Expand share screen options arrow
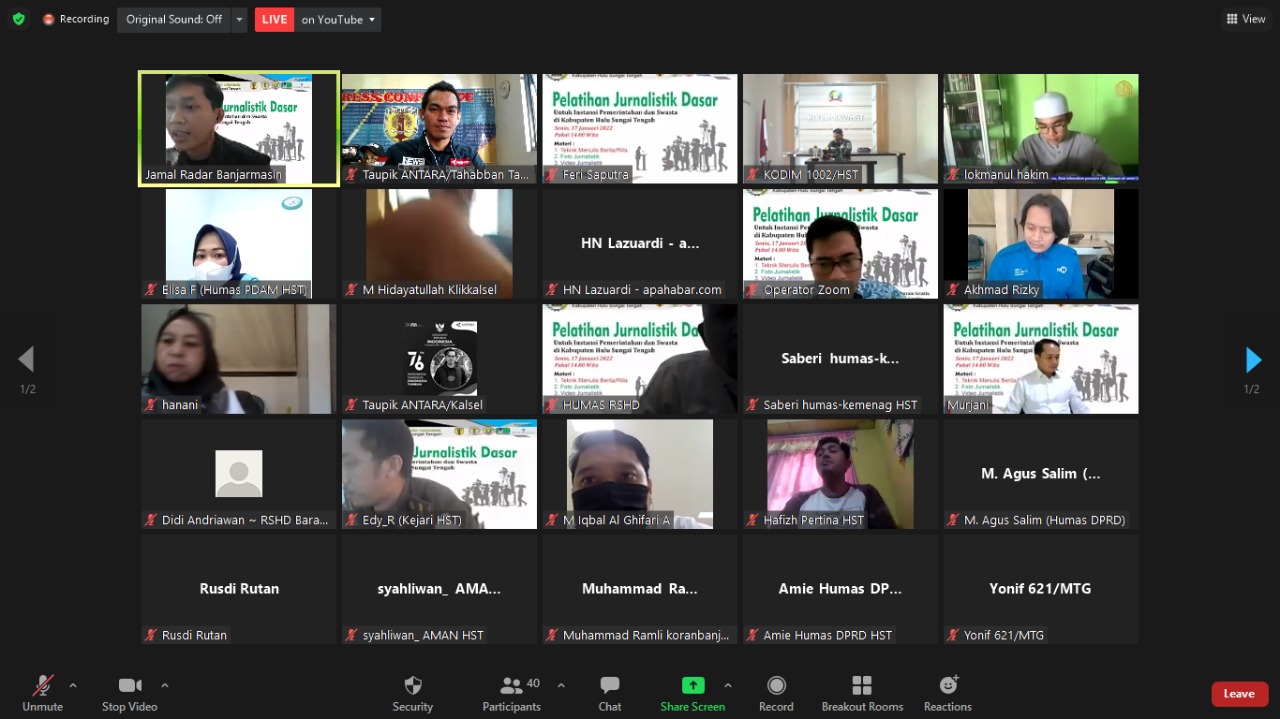The width and height of the screenshot is (1280, 719). point(727,685)
